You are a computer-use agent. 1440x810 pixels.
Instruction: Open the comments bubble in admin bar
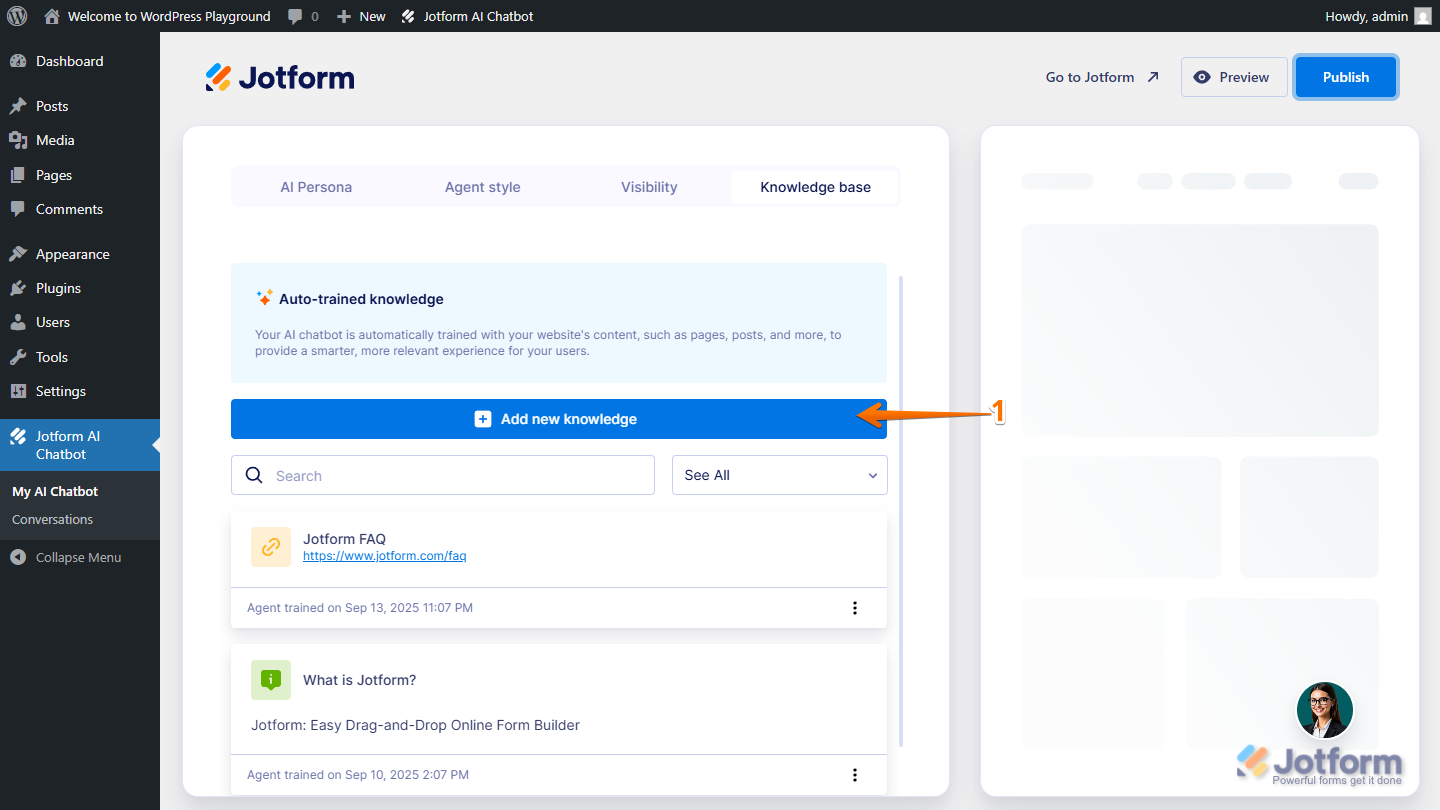[x=303, y=16]
